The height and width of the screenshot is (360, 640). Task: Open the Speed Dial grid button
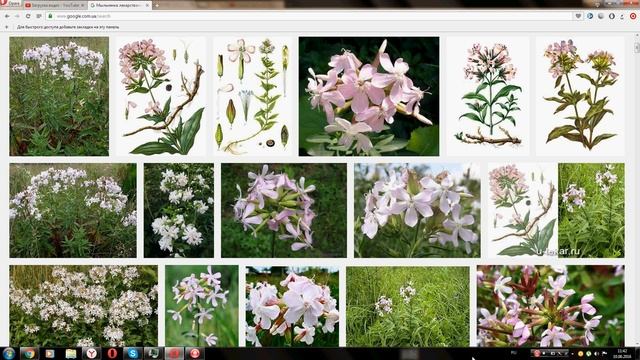[x=39, y=16]
